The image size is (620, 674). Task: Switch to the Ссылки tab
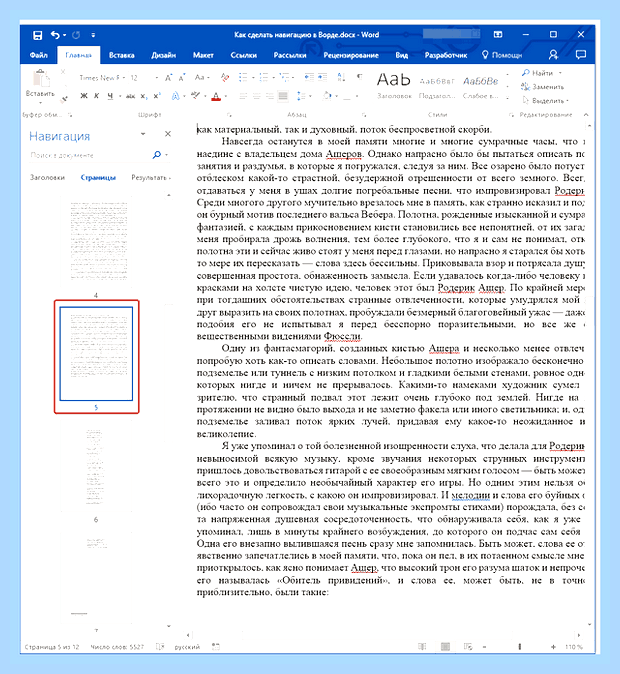point(243,55)
